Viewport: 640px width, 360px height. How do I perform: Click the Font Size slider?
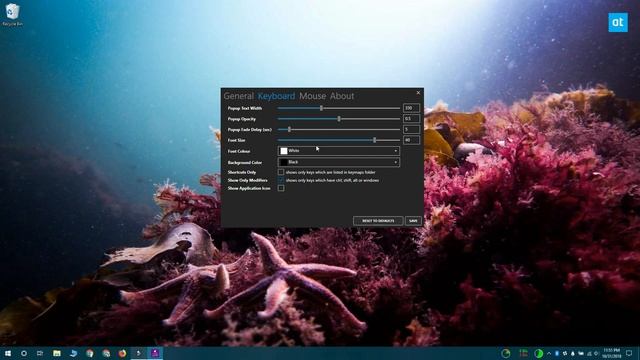coord(339,140)
